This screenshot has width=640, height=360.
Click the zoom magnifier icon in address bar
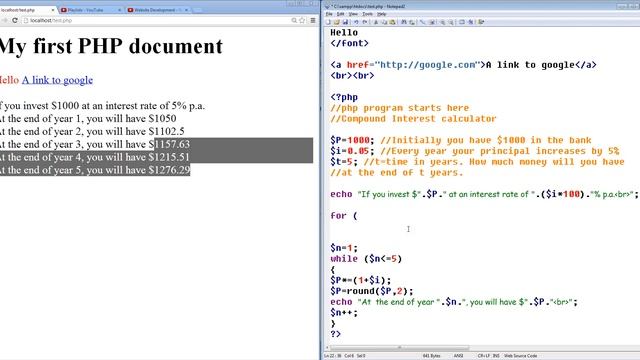click(x=294, y=20)
